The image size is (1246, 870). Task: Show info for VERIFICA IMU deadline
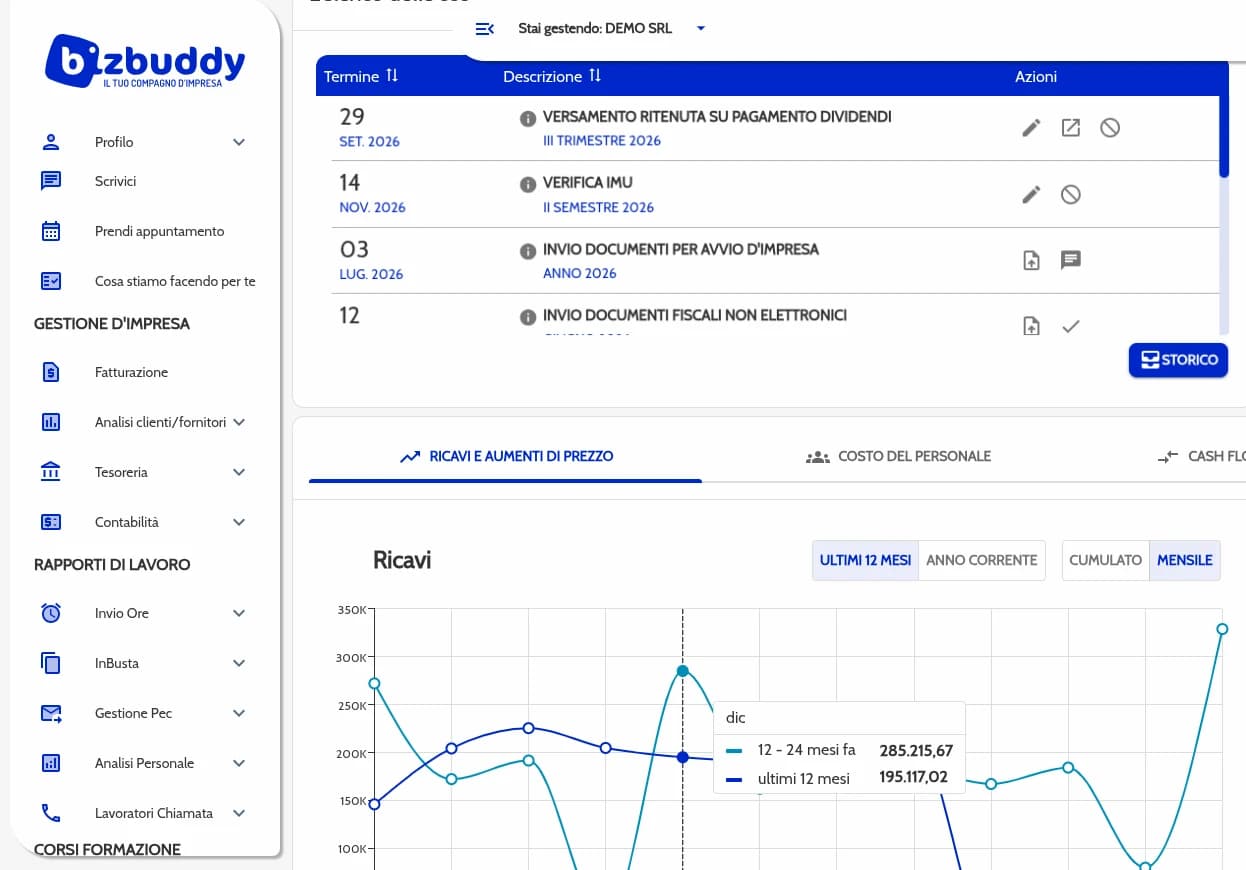[527, 185]
